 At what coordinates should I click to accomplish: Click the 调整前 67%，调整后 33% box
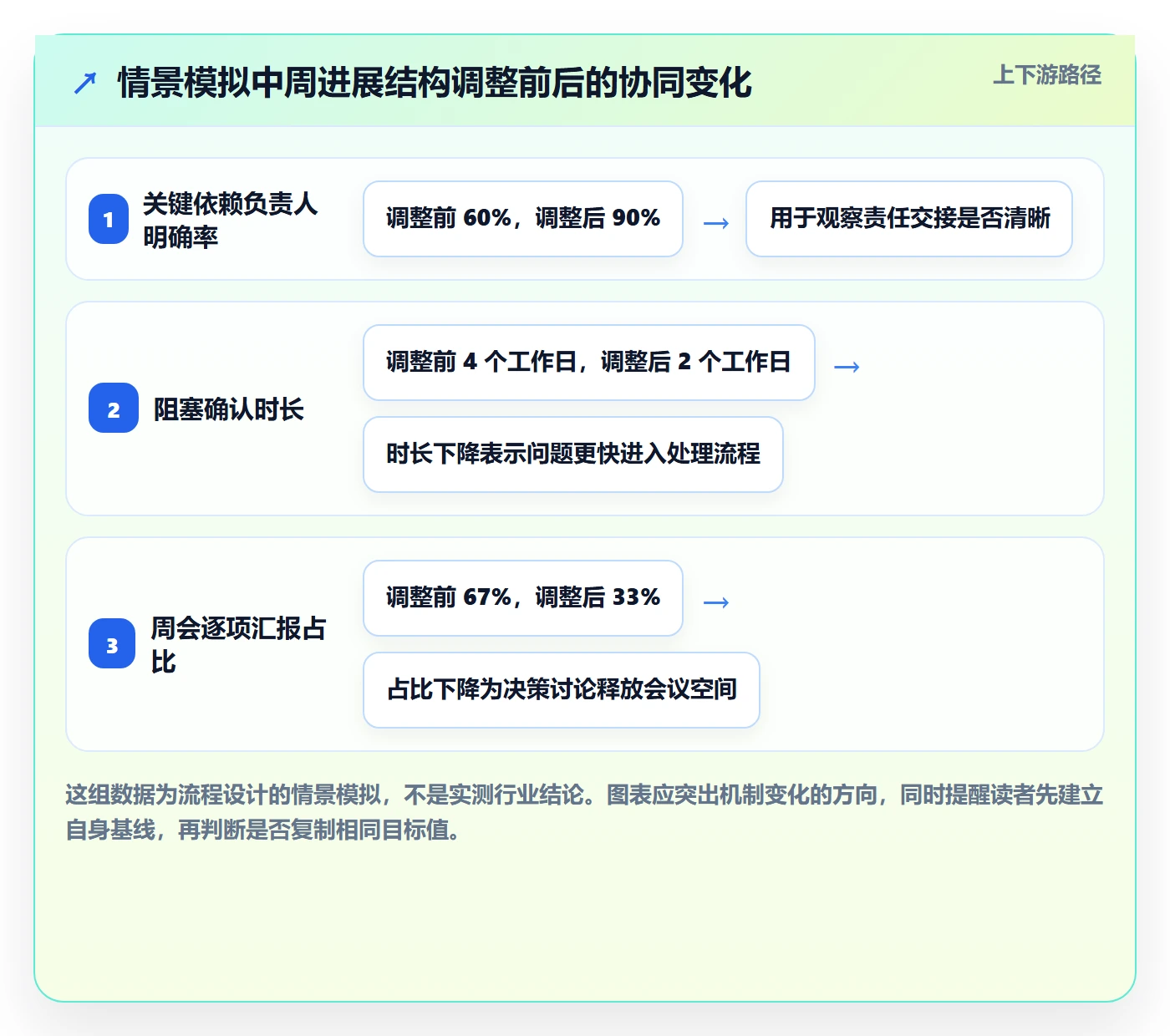coord(523,598)
